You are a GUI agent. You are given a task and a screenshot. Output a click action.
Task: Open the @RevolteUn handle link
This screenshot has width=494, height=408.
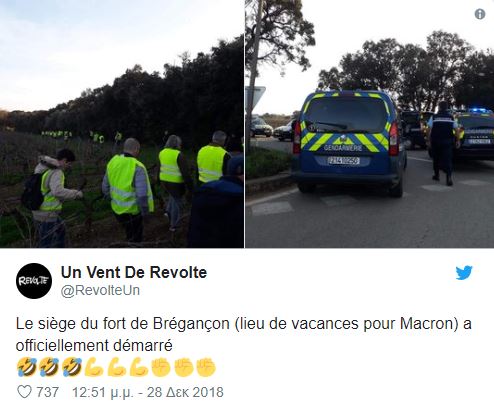click(100, 290)
